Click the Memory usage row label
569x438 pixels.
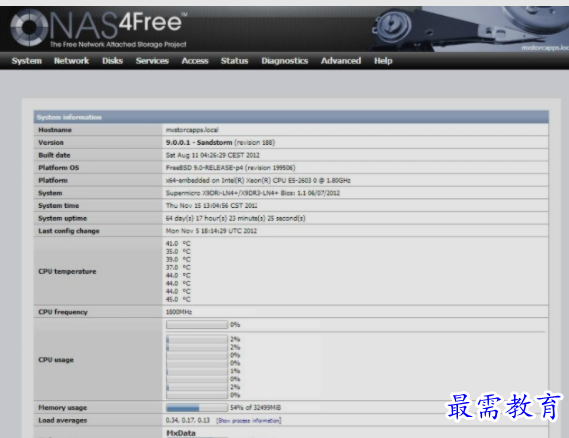[x=62, y=408]
